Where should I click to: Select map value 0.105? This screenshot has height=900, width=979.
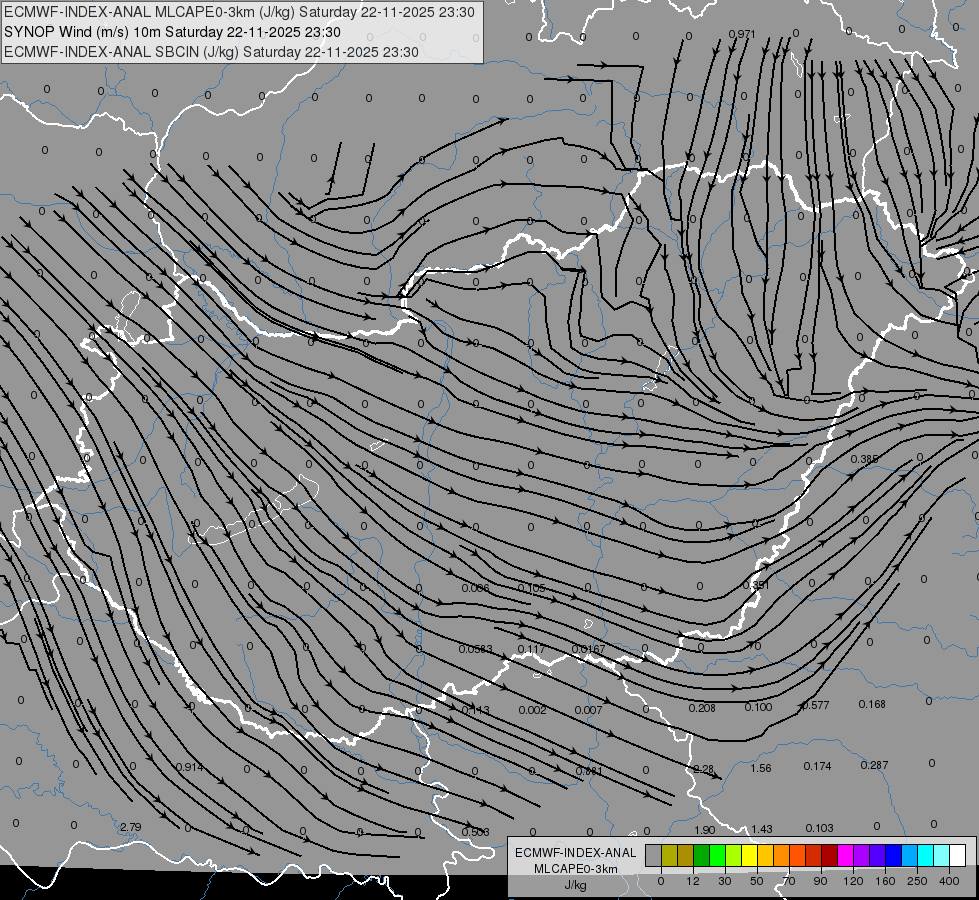(x=531, y=588)
